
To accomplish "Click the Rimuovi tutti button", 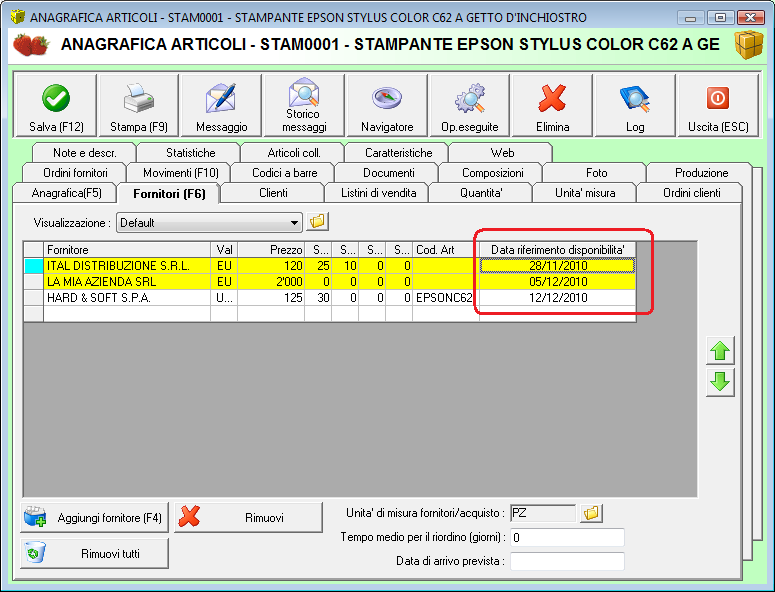I will (94, 553).
